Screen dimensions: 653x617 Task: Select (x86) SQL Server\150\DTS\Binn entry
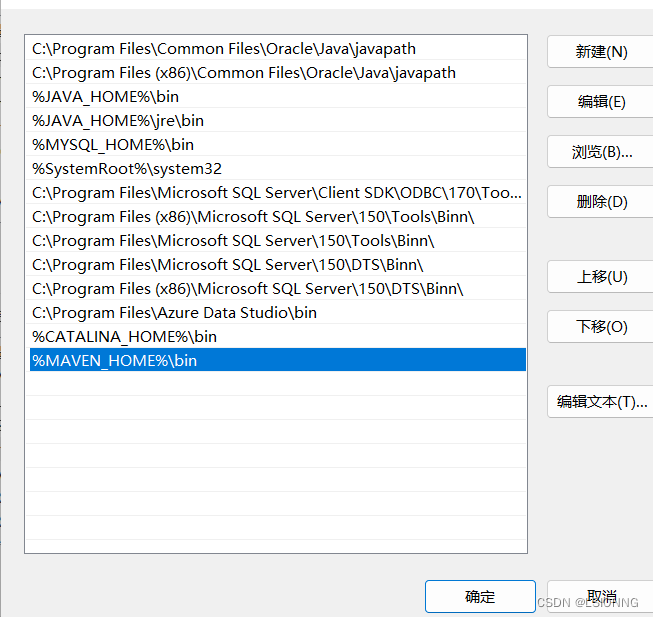click(278, 289)
